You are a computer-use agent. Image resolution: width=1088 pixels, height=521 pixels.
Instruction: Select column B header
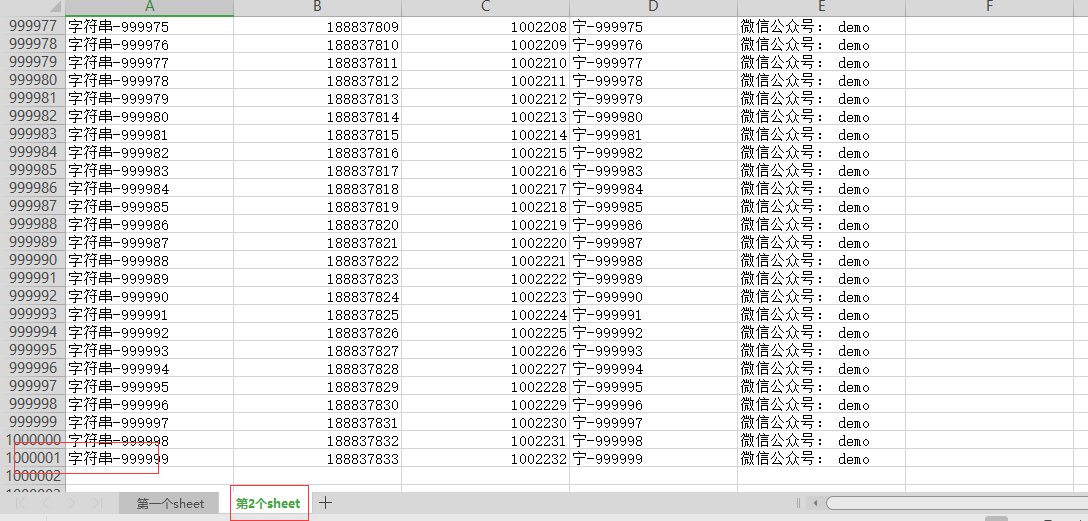point(317,8)
